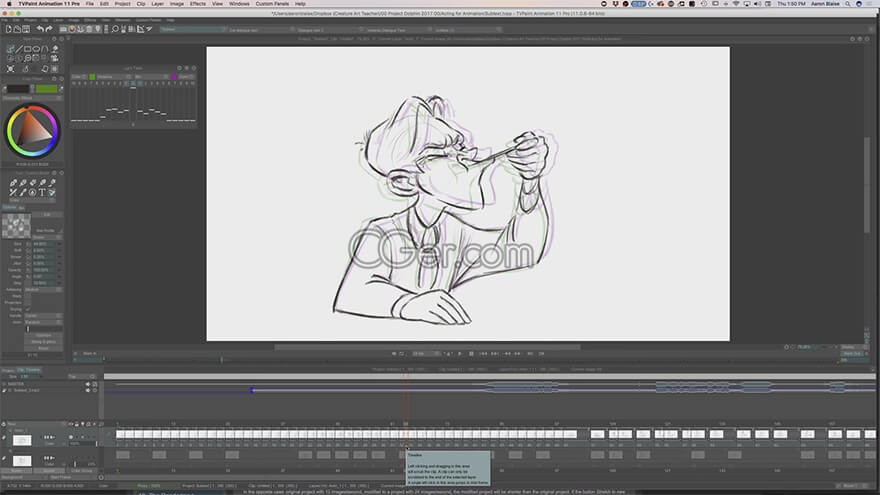Select the rightmost brush of the top row
Screen dimensions: 880x495
pos(52,182)
